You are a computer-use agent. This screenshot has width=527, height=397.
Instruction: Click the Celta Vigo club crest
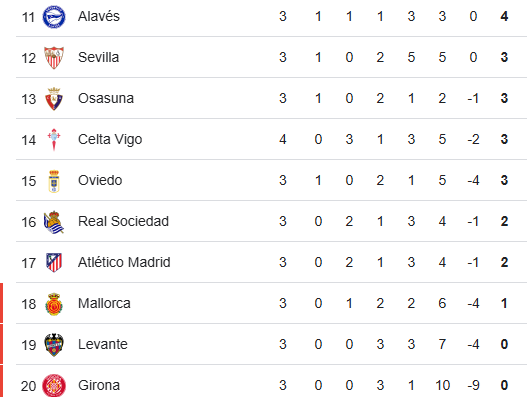pyautogui.click(x=54, y=140)
